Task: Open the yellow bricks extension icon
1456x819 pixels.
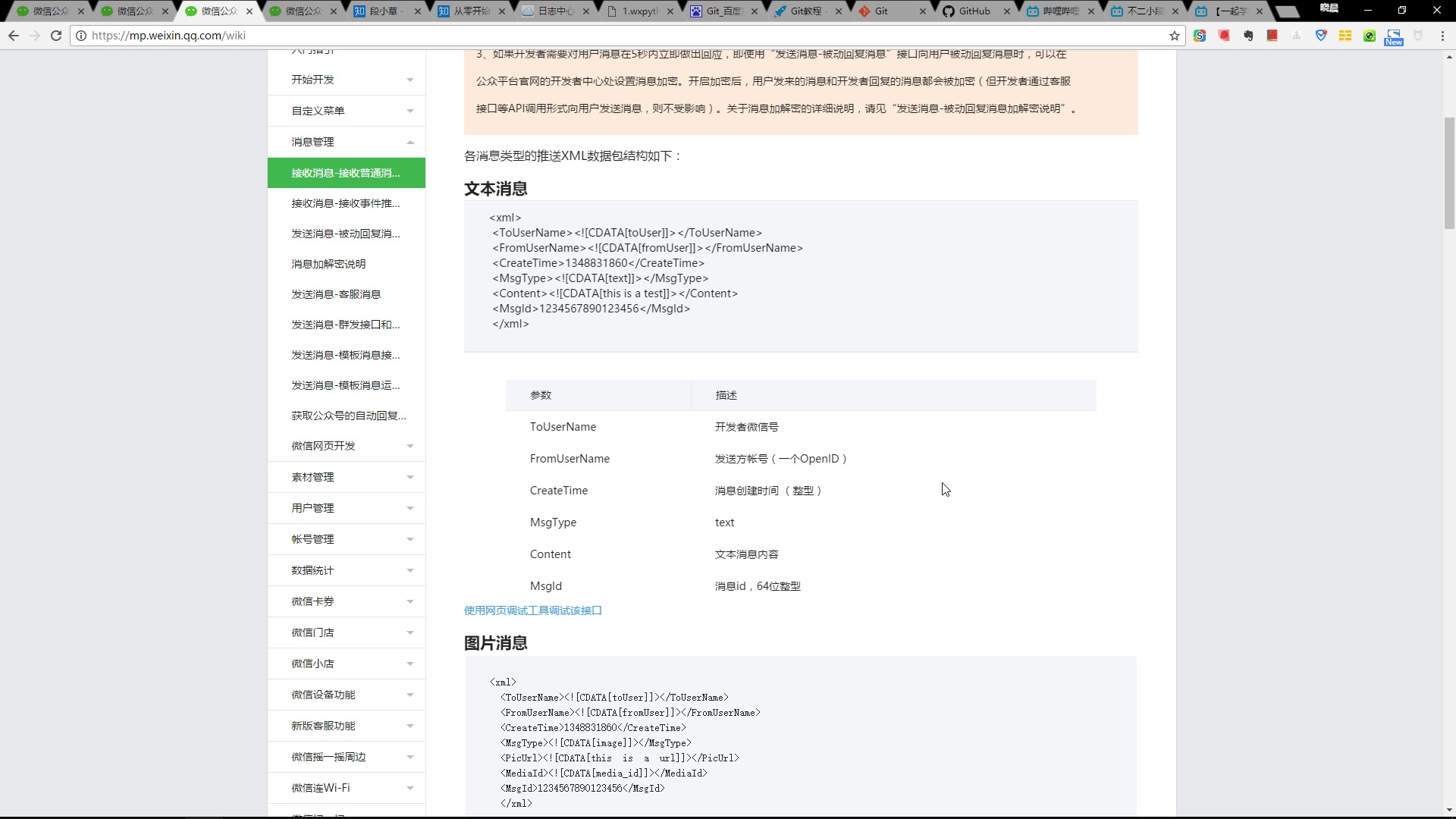Action: (1345, 36)
